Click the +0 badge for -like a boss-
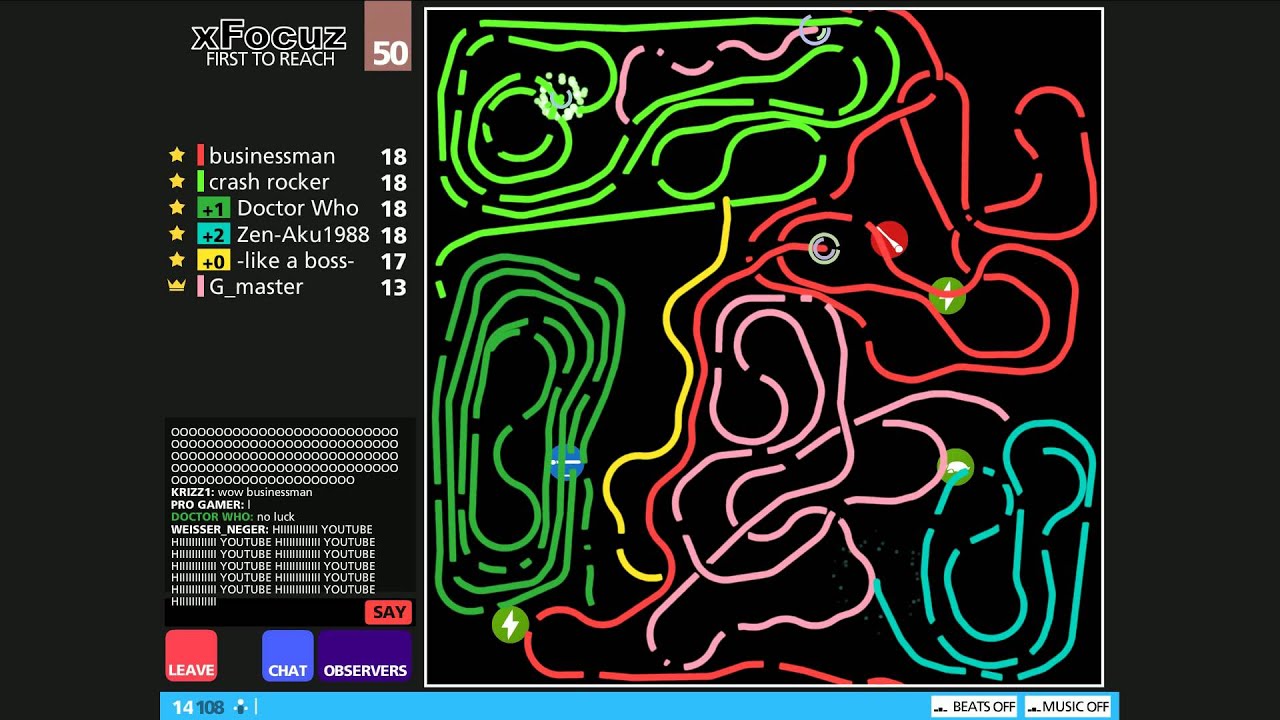This screenshot has height=720, width=1280. [214, 261]
